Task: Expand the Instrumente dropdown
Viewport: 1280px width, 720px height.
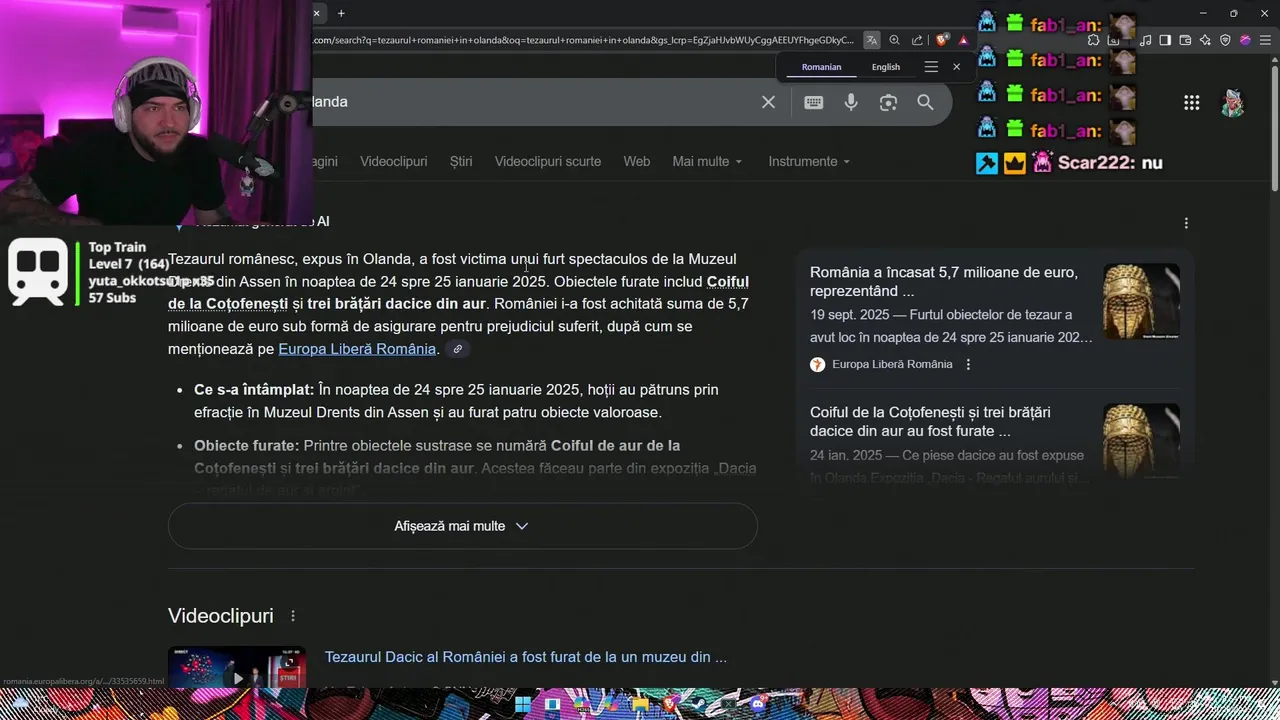Action: pos(809,161)
